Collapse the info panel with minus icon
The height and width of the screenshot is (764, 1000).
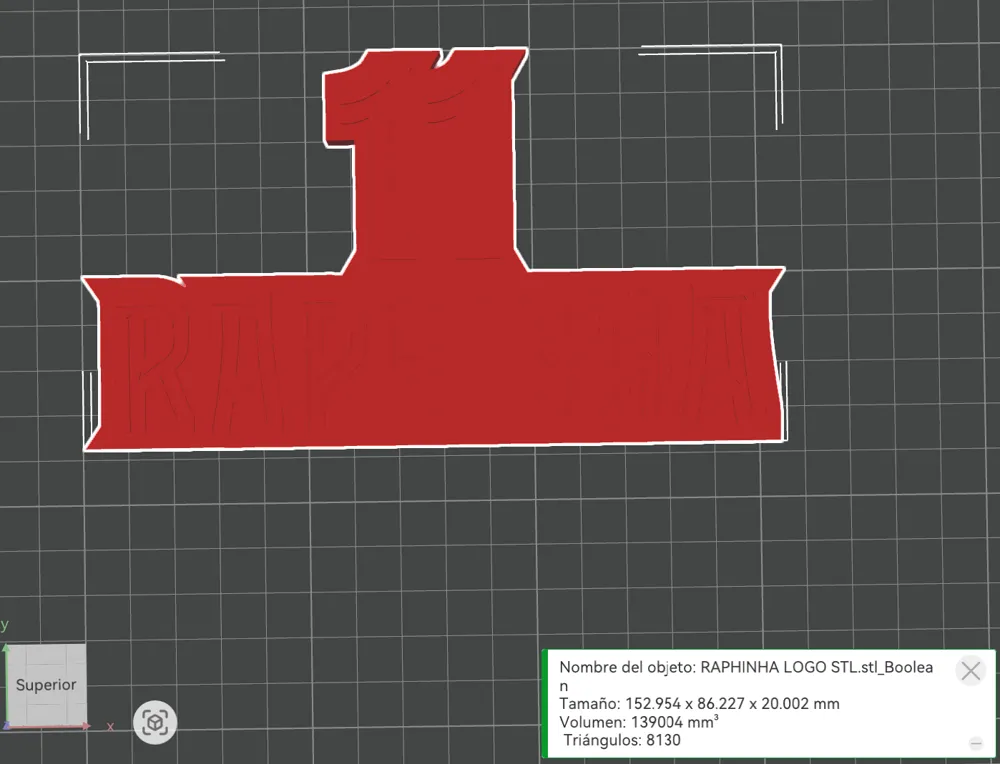click(976, 743)
